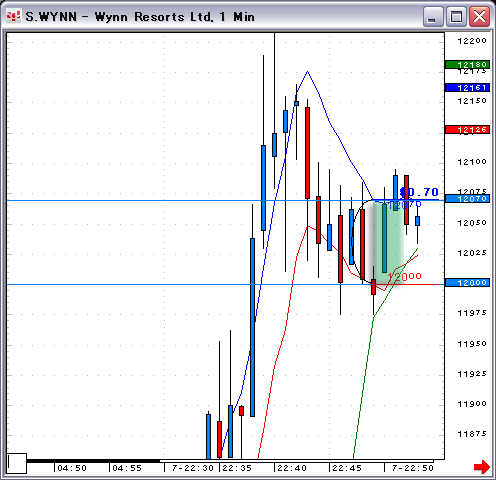The height and width of the screenshot is (480, 496).
Task: Click the green 12180 price marker
Action: coord(467,64)
